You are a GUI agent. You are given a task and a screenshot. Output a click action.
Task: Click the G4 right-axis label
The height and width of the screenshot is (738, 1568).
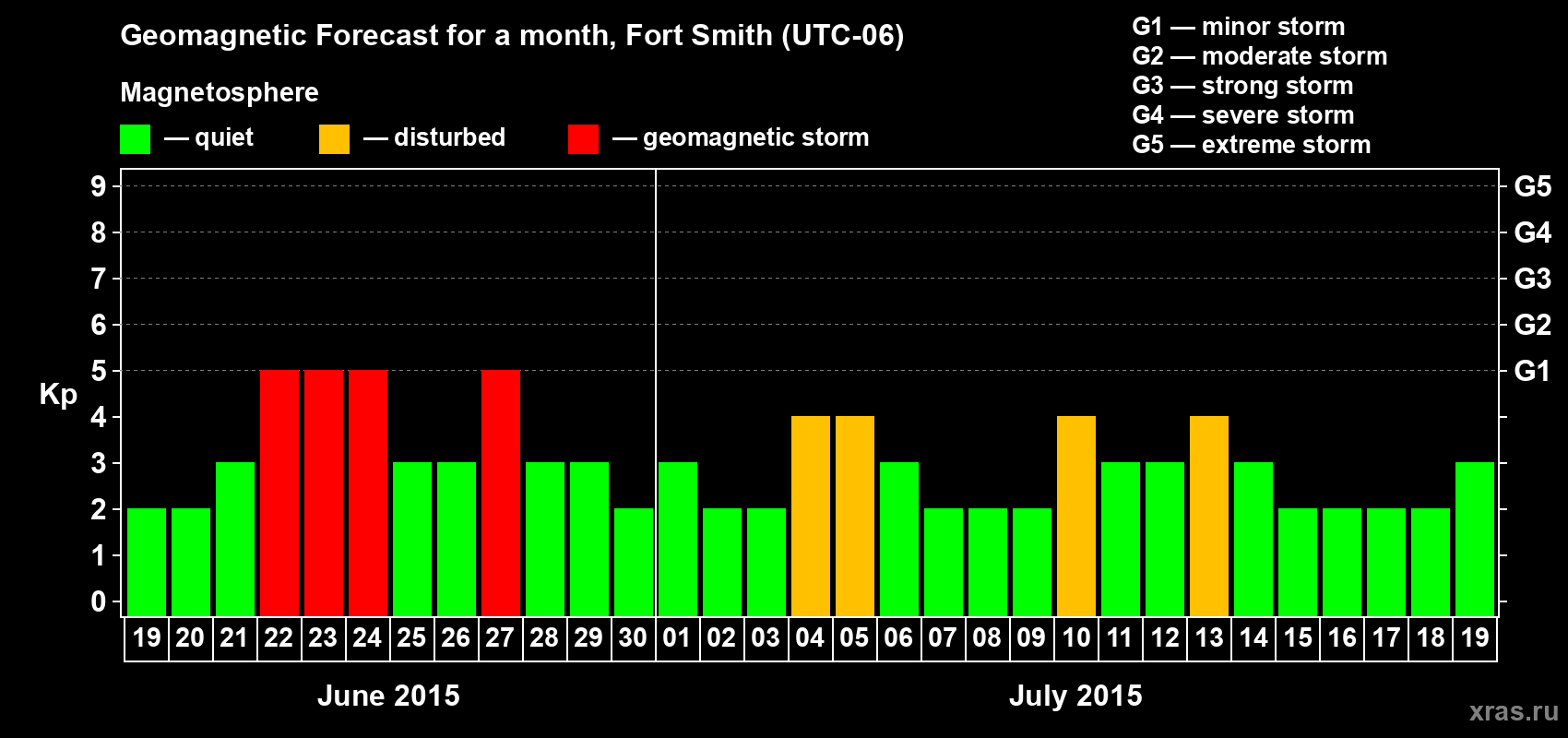pyautogui.click(x=1532, y=232)
